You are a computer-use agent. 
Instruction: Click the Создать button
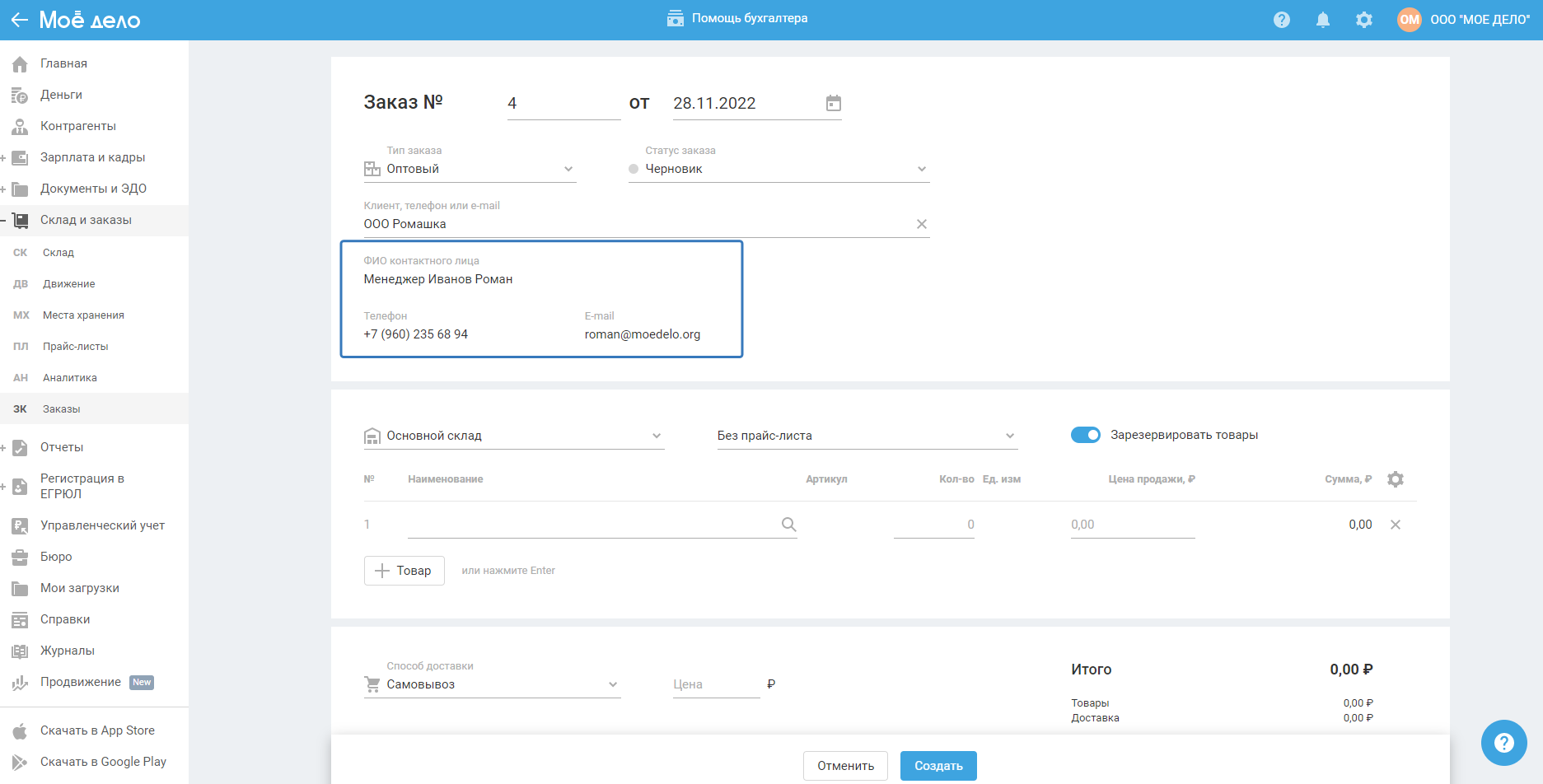pos(937,766)
